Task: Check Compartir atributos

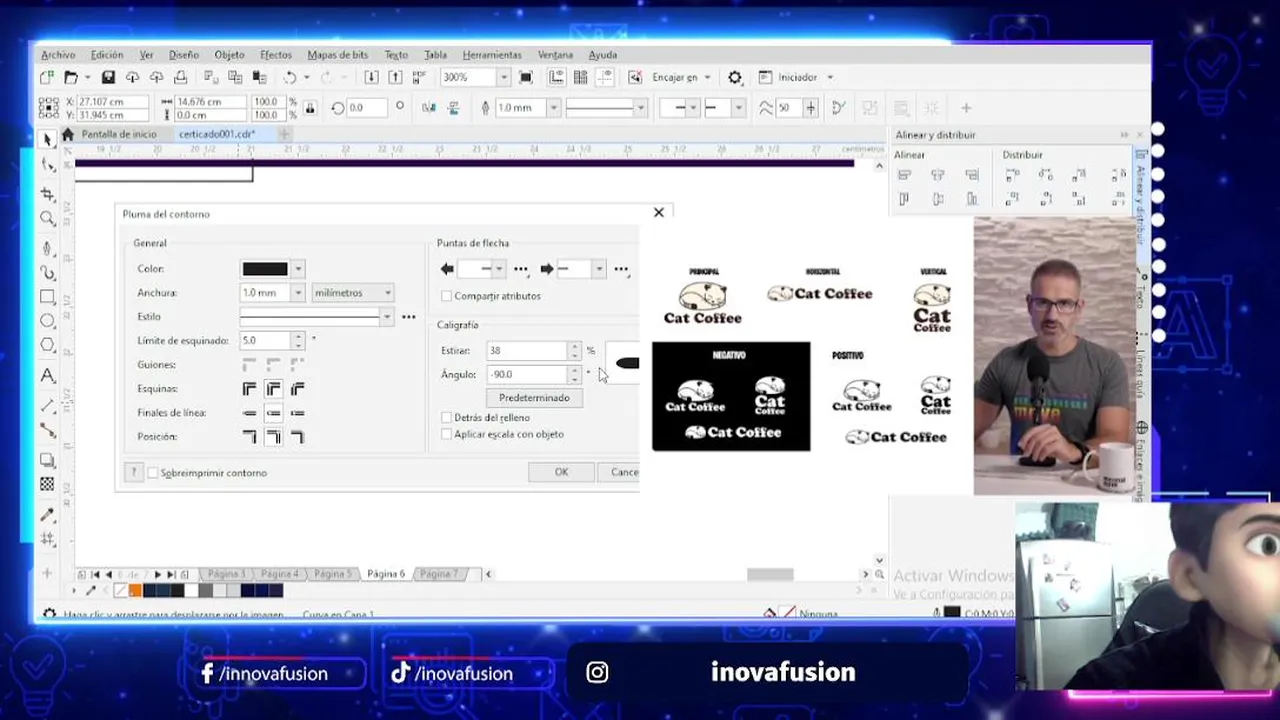Action: click(446, 296)
